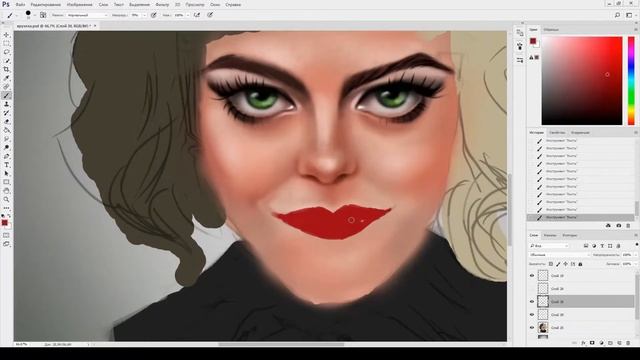Screen dimensions: 640x360
Task: Select the History Brush tool
Action: (6, 113)
